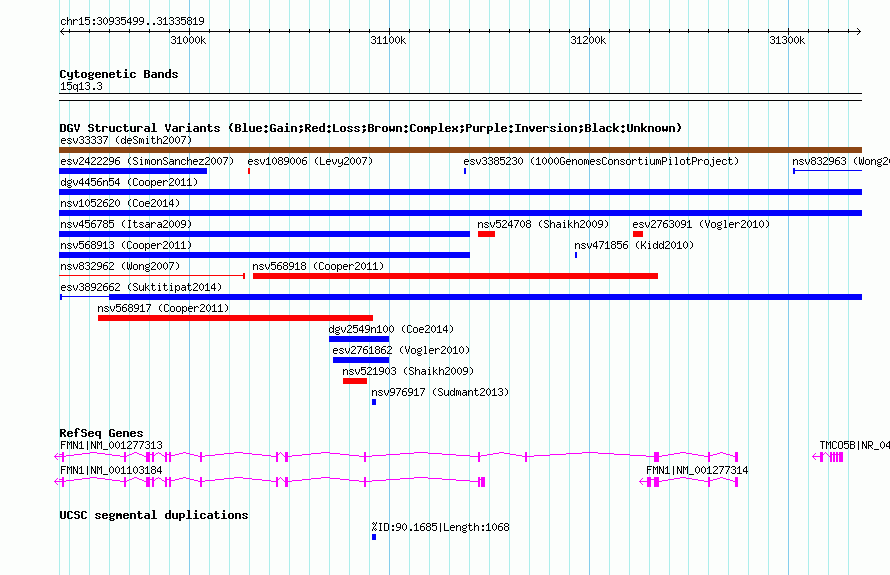The height and width of the screenshot is (575, 890).
Task: Click the nsv976917 small blue marker
Action: pos(374,402)
